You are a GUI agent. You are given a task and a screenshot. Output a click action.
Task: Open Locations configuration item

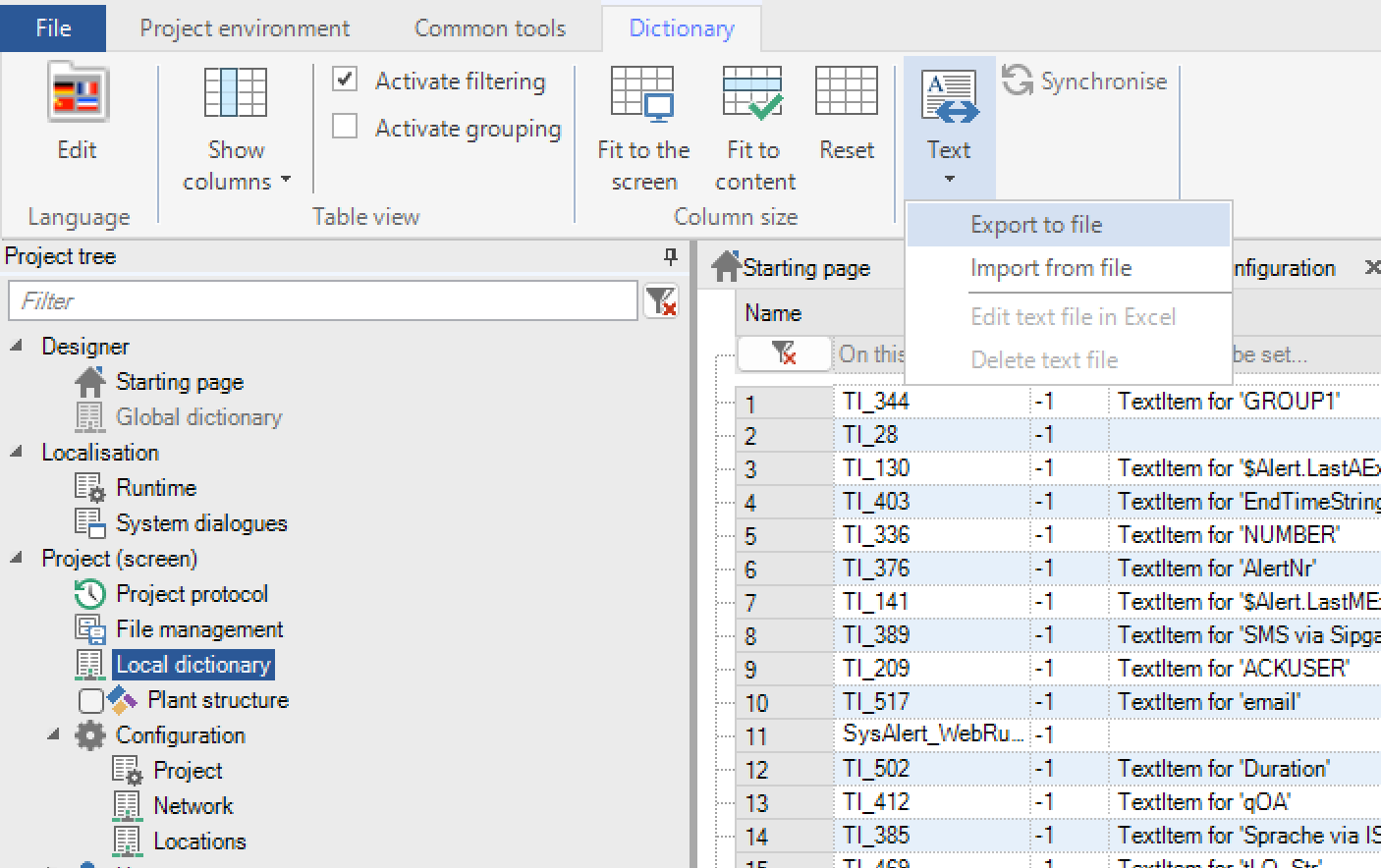click(x=199, y=841)
